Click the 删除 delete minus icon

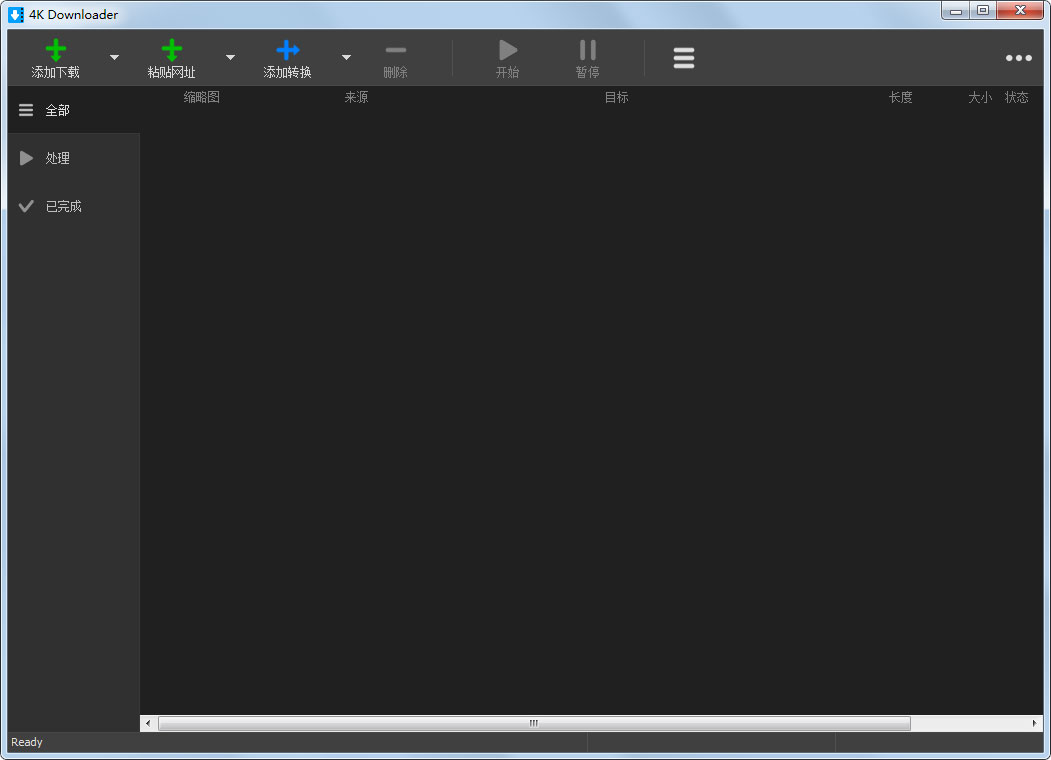pos(395,50)
